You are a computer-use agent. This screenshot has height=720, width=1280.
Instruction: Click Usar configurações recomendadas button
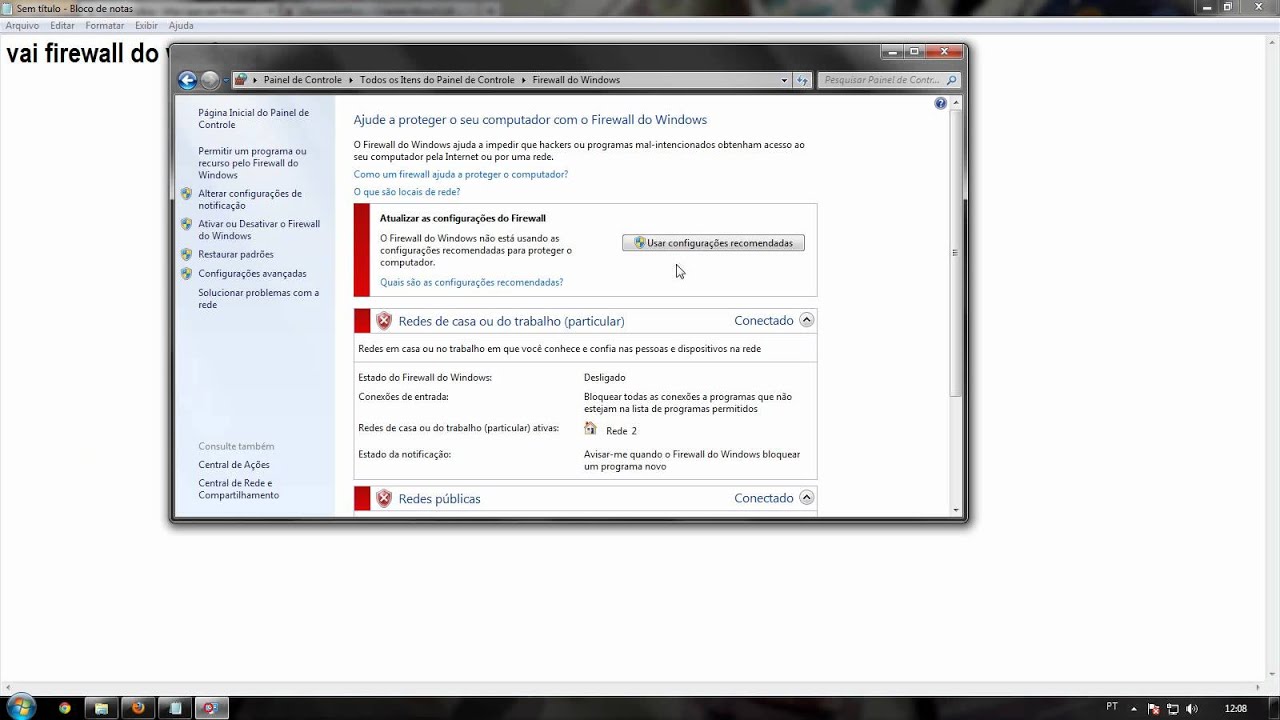713,243
